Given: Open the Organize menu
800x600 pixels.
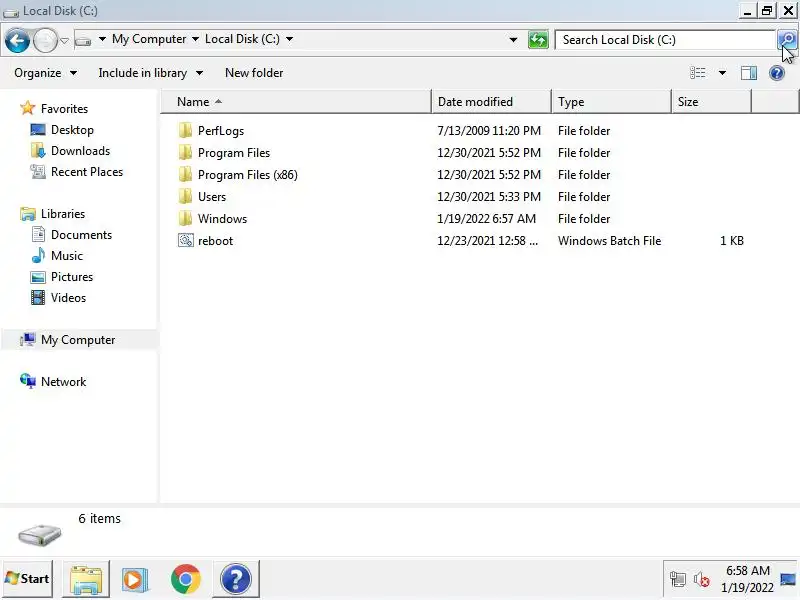Looking at the screenshot, I should pos(45,73).
